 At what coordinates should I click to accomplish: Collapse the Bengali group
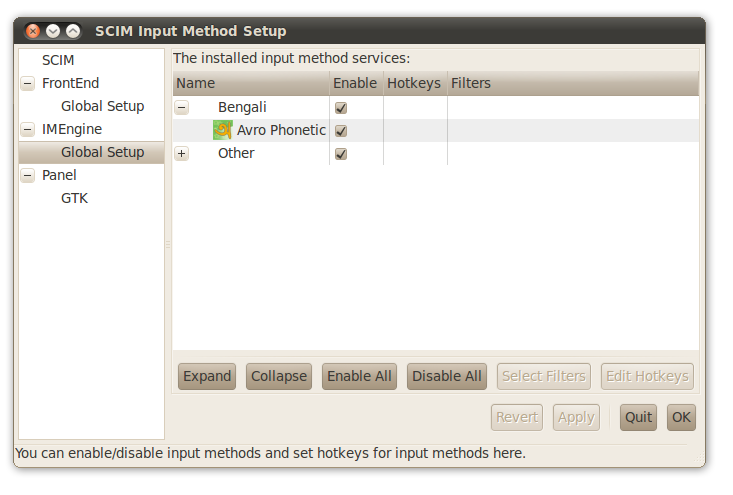click(x=182, y=108)
